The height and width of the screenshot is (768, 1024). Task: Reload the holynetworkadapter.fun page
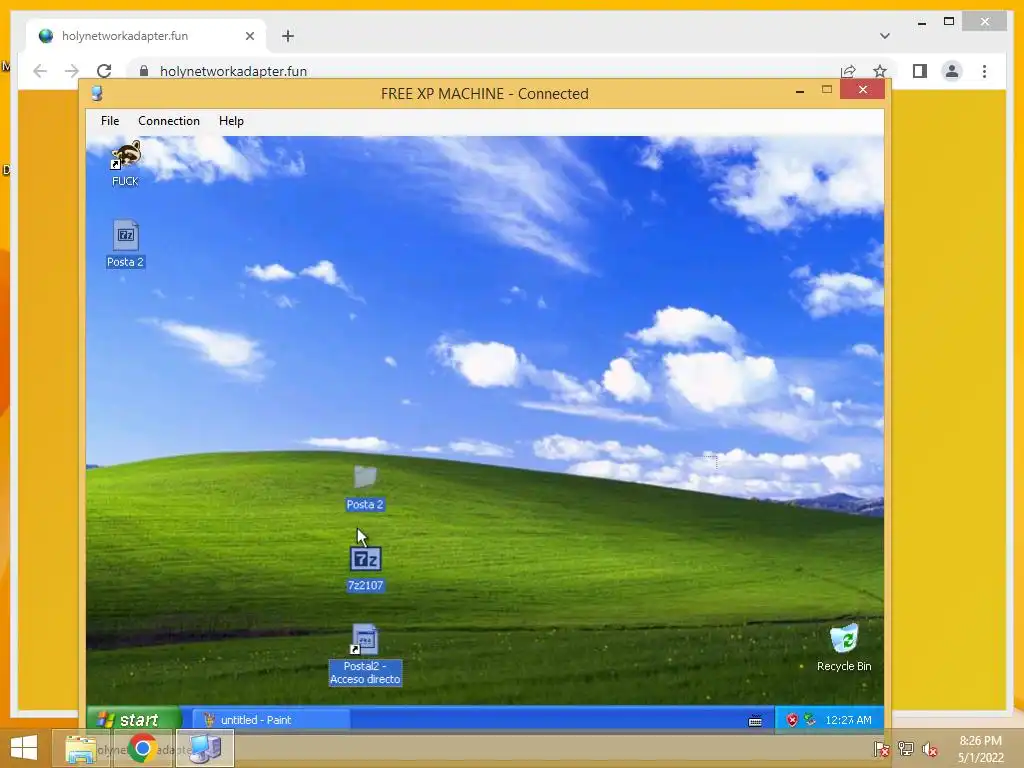pos(104,71)
